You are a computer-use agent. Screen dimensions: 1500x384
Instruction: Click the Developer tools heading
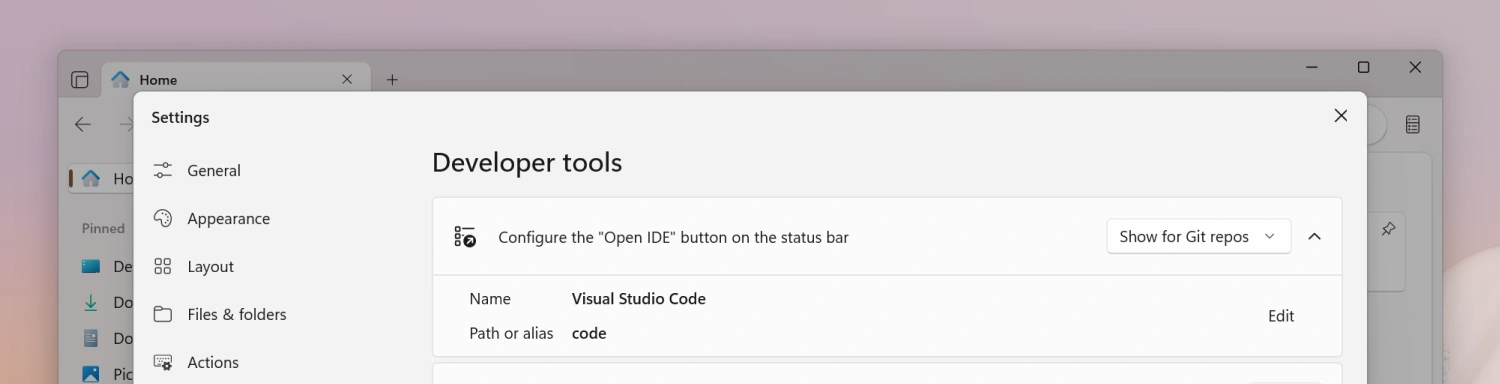[x=527, y=162]
